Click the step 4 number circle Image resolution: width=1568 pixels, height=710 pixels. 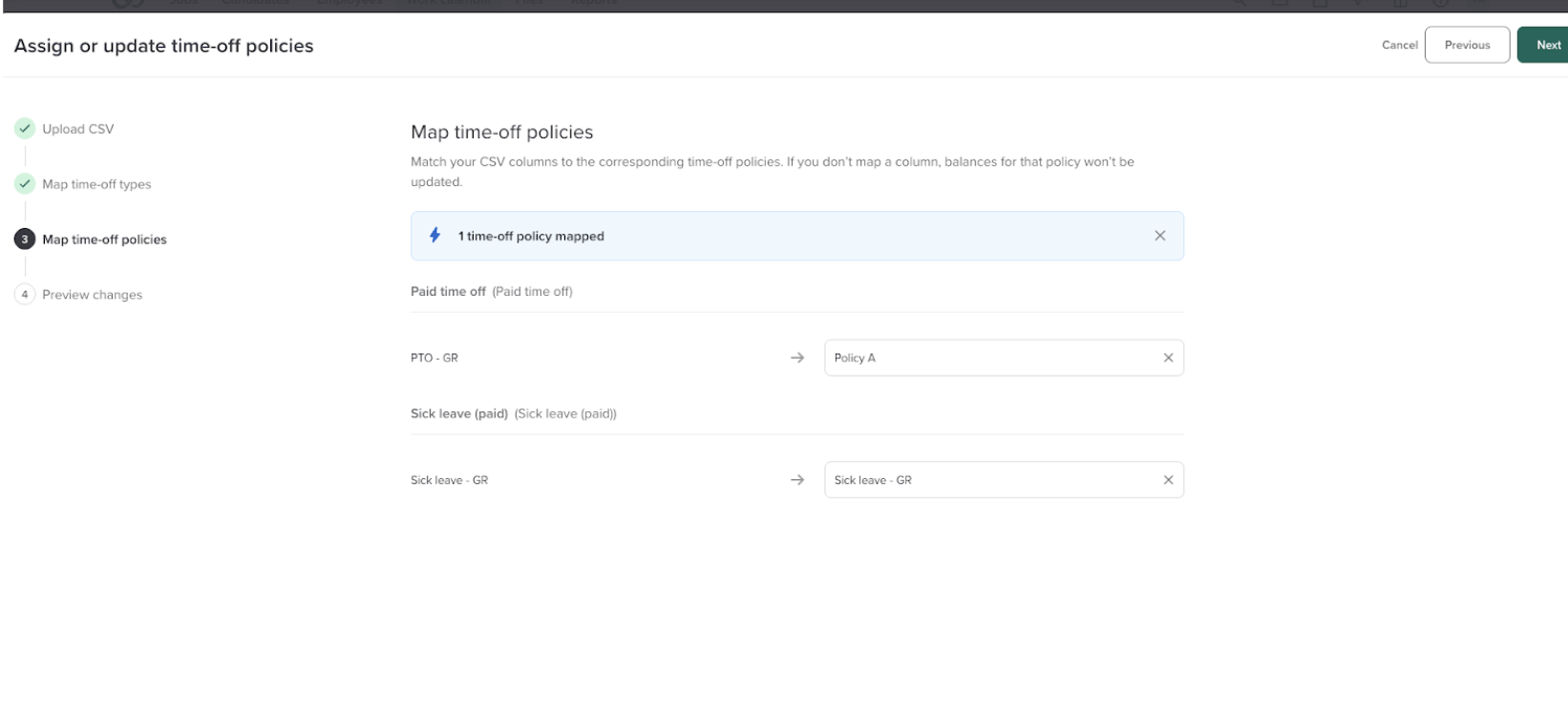25,295
